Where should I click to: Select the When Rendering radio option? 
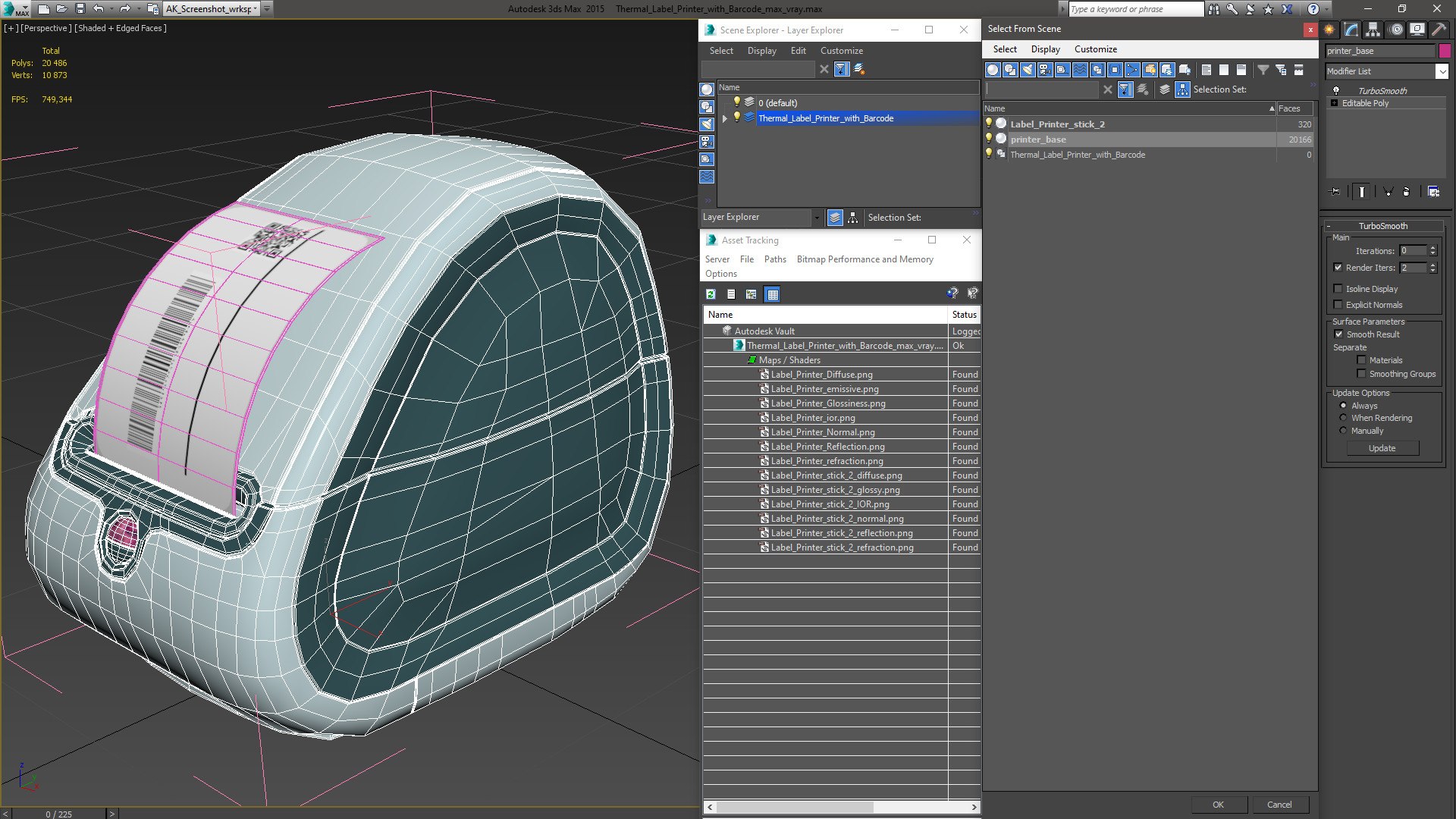tap(1343, 418)
